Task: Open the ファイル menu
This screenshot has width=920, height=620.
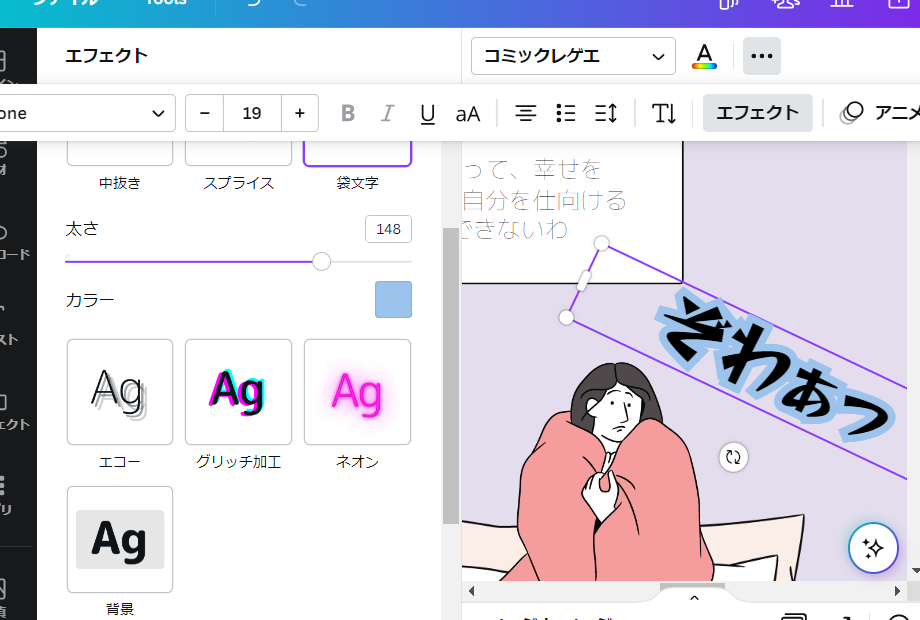Action: pos(66,3)
